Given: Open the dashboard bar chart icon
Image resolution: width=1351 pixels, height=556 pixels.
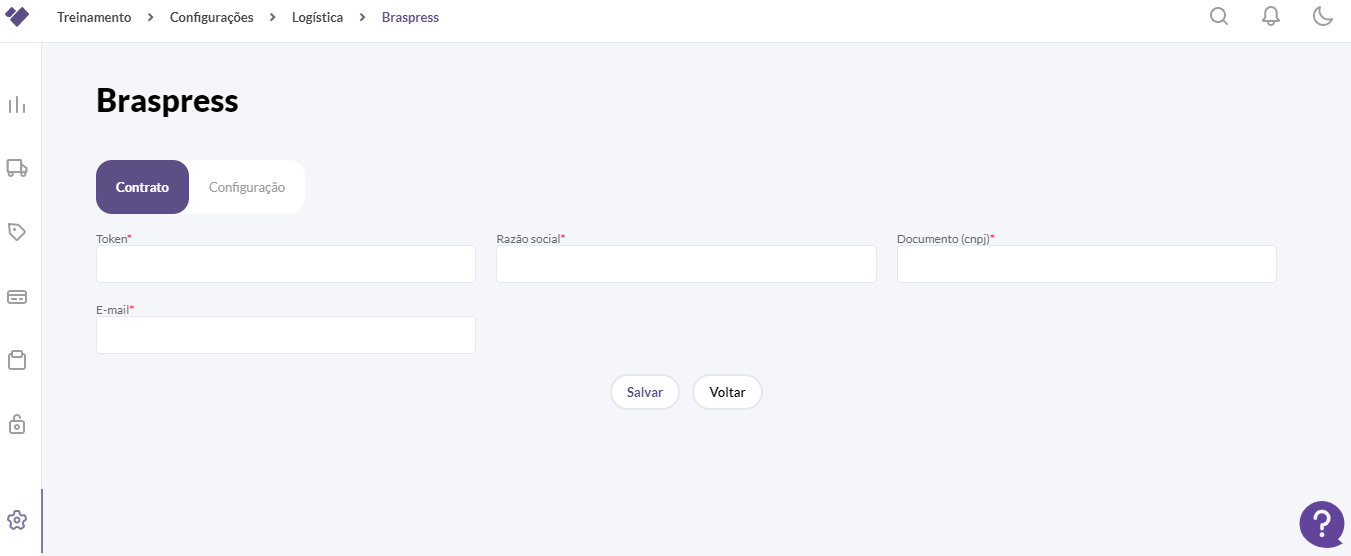Looking at the screenshot, I should pos(17,105).
